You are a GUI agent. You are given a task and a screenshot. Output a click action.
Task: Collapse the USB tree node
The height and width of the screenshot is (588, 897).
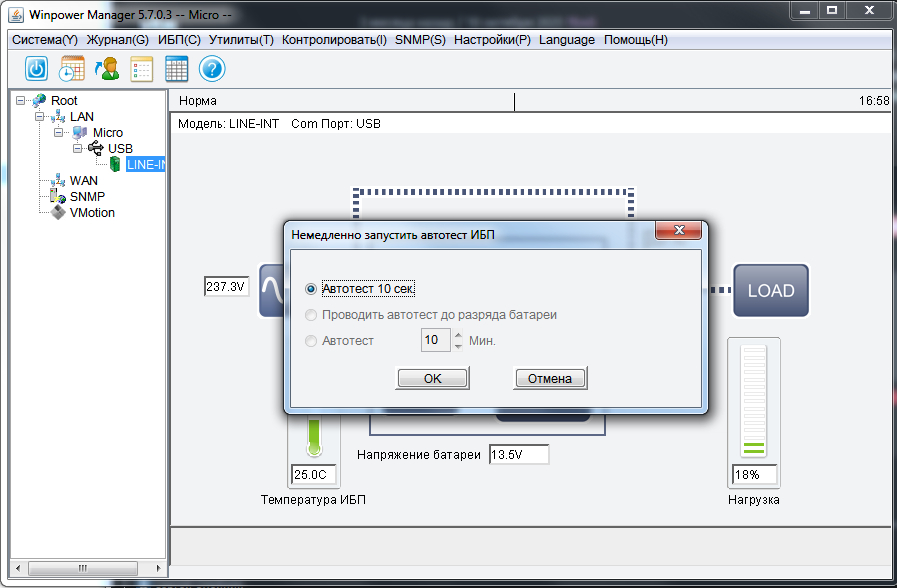[77, 149]
